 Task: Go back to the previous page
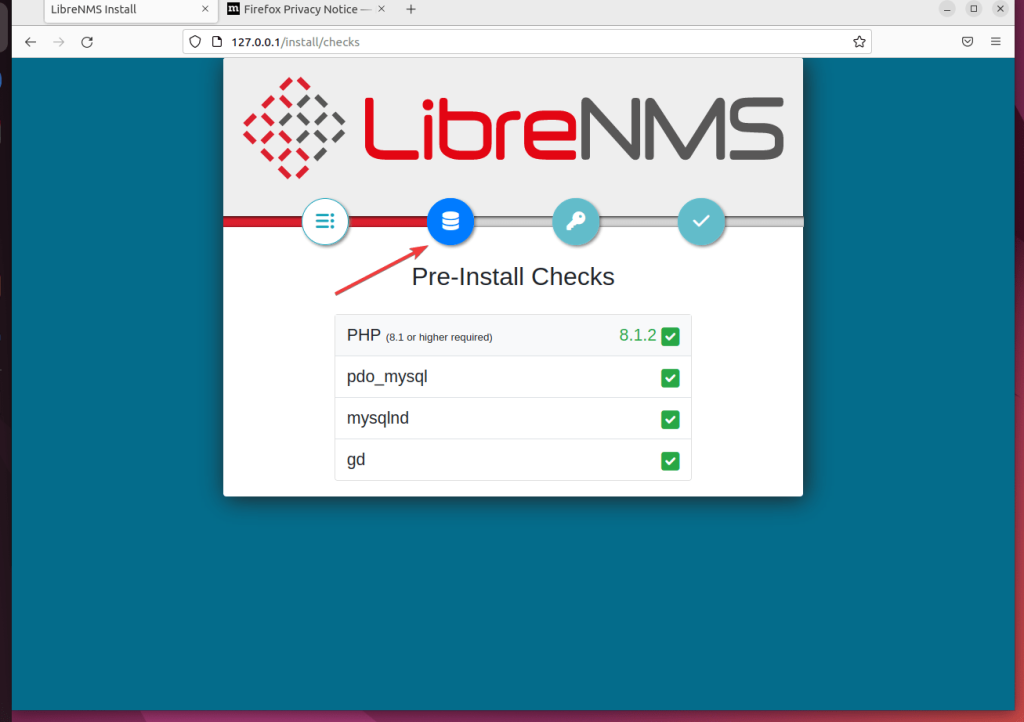(31, 42)
